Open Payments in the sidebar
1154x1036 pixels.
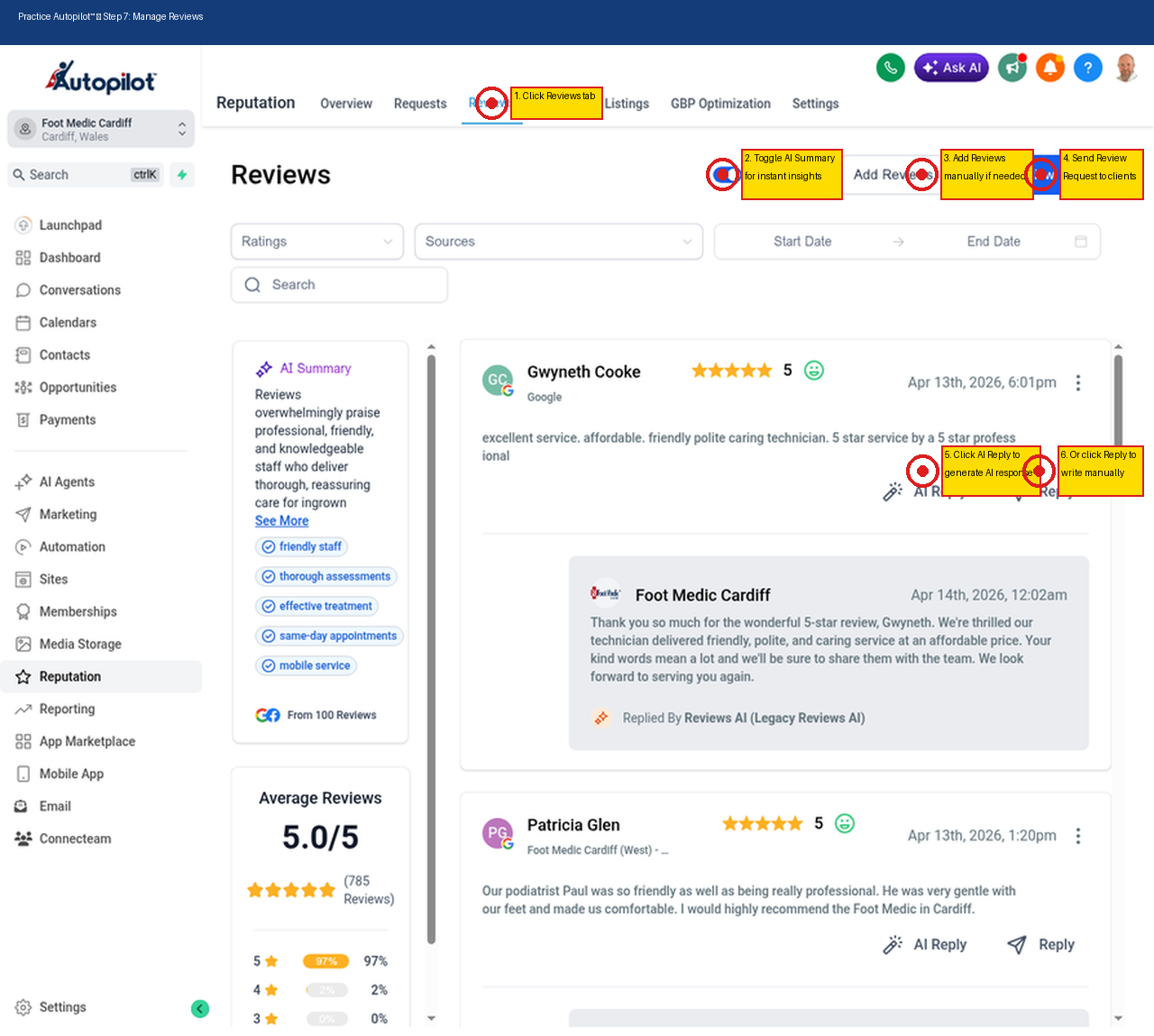(x=67, y=420)
